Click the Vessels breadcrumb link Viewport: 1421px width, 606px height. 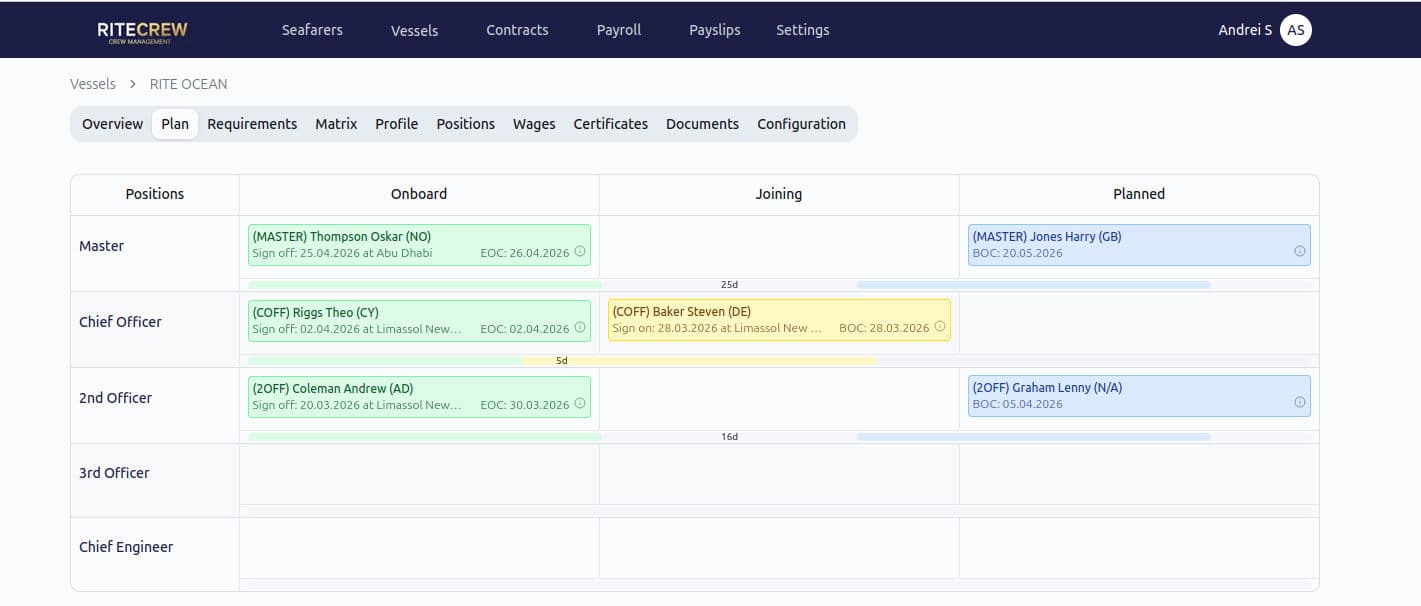(93, 84)
